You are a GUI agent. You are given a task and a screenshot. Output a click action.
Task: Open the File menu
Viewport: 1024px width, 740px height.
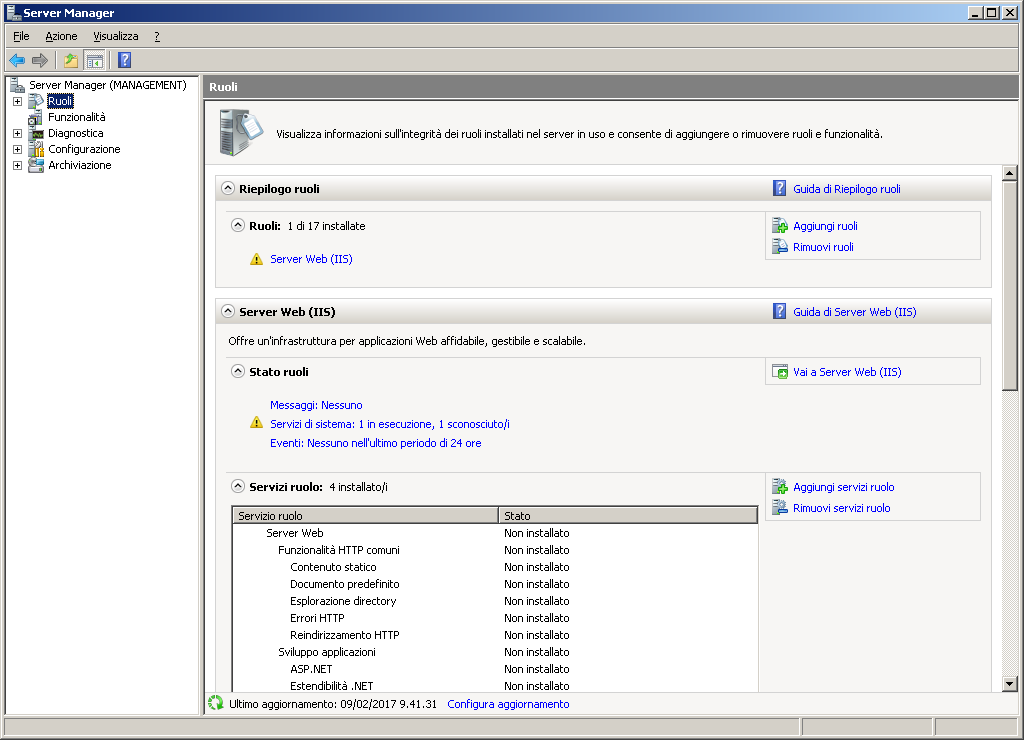(21, 37)
